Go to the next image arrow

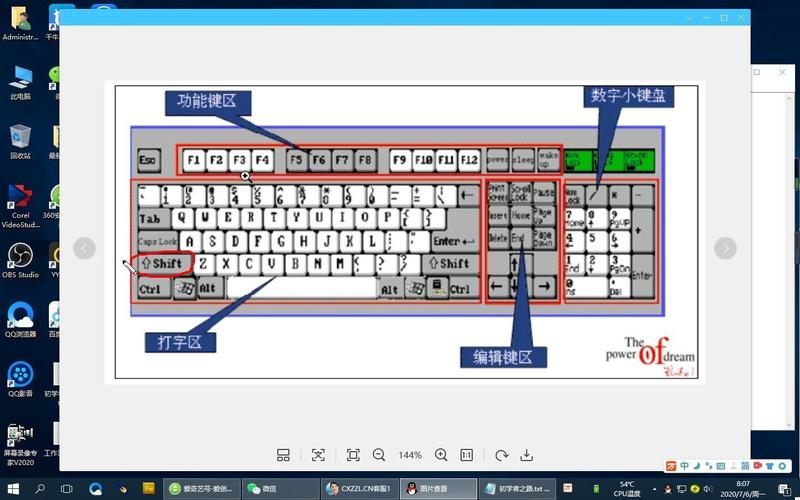coord(725,248)
